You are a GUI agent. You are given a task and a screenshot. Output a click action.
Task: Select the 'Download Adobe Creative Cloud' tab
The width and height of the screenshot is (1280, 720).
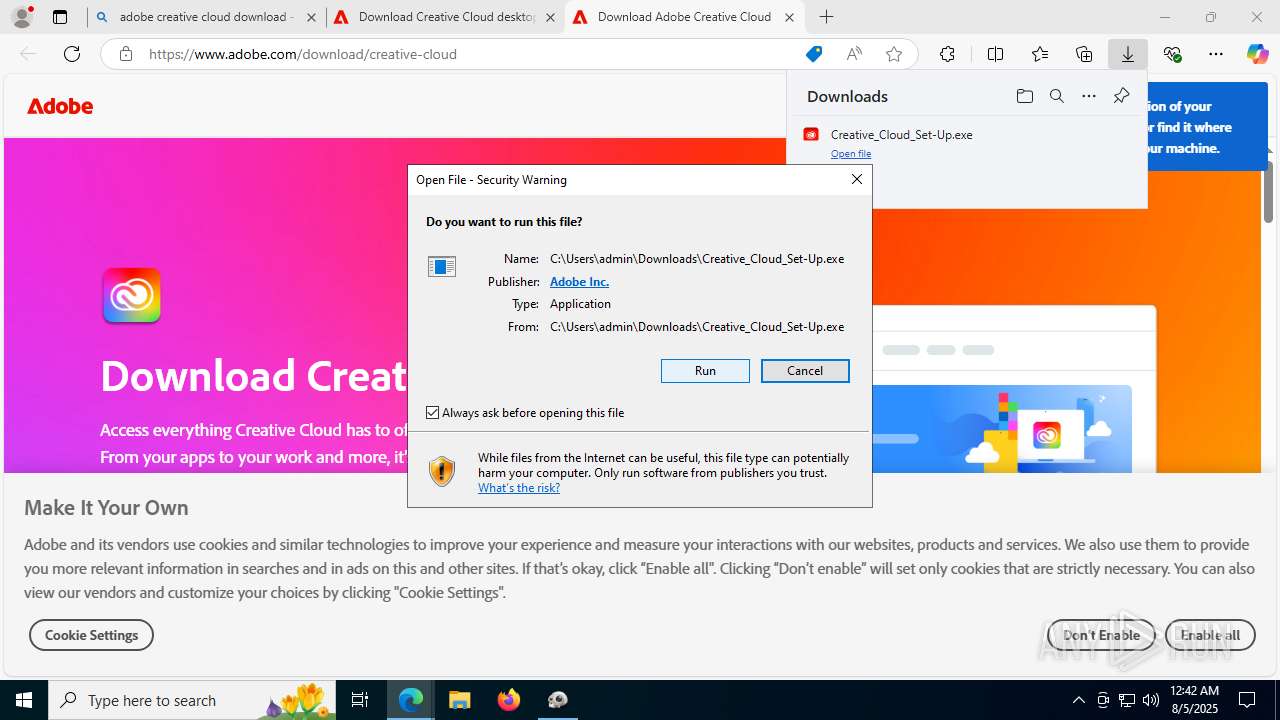[684, 17]
